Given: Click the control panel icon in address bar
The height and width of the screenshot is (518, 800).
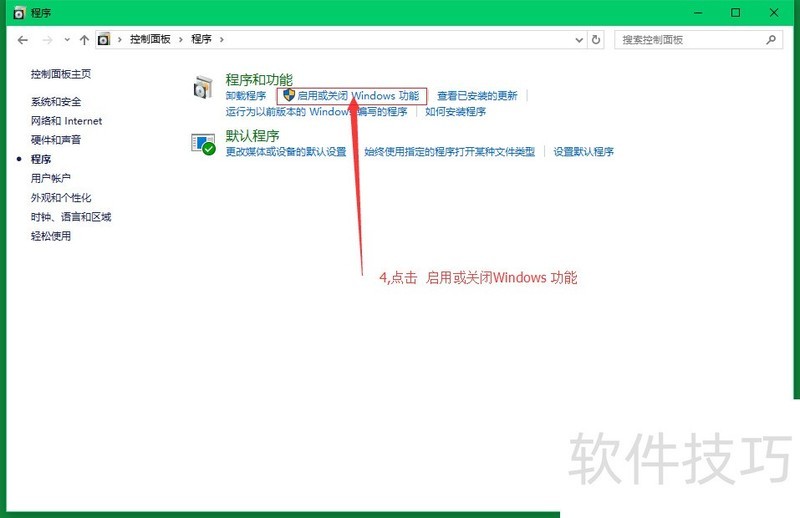Looking at the screenshot, I should pos(104,39).
